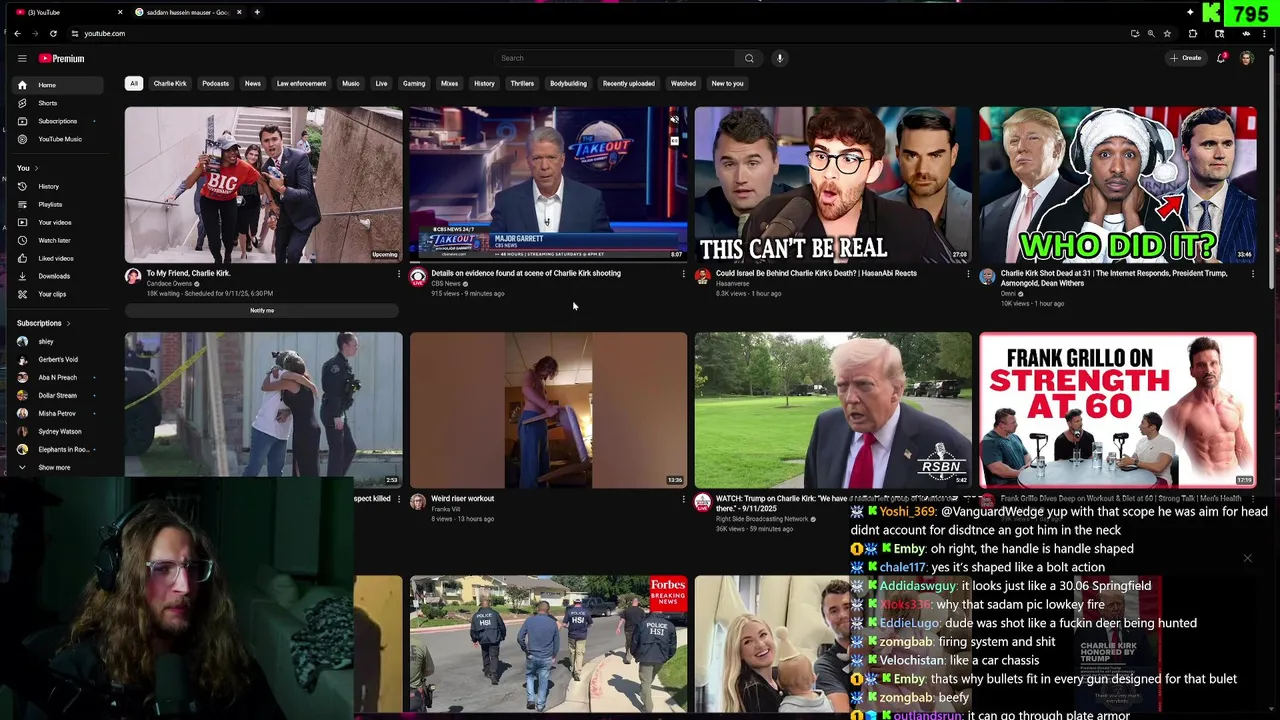Open Your clips from sidebar
This screenshot has width=1280, height=720.
pyautogui.click(x=58, y=294)
